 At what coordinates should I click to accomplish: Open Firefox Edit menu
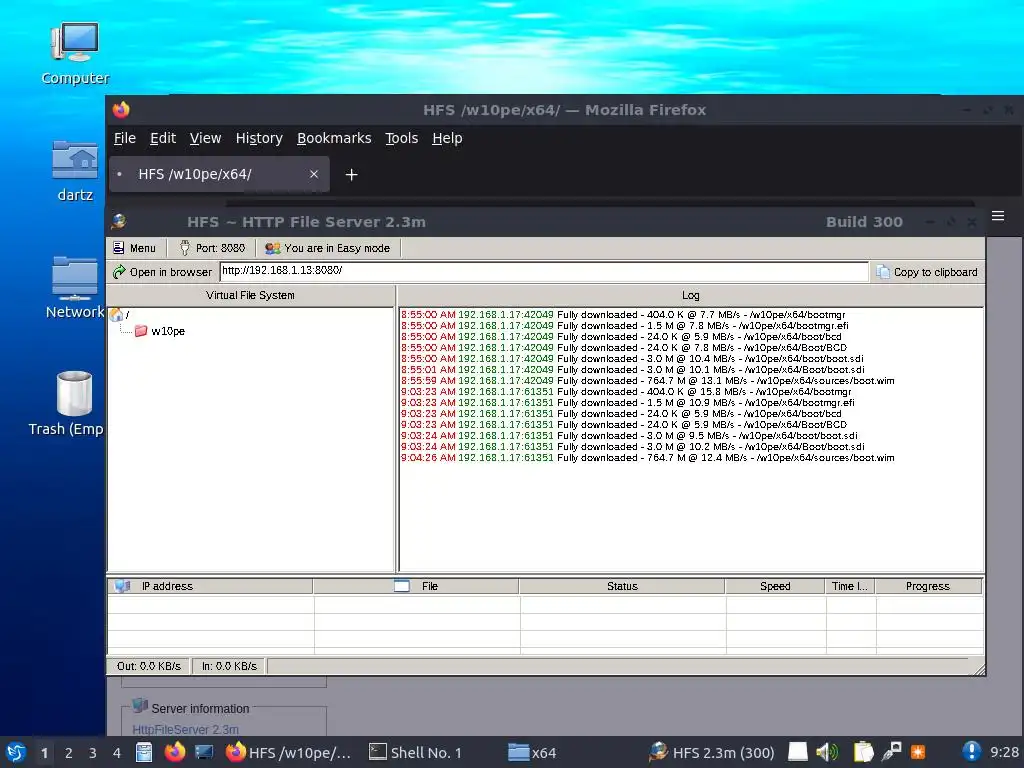163,138
